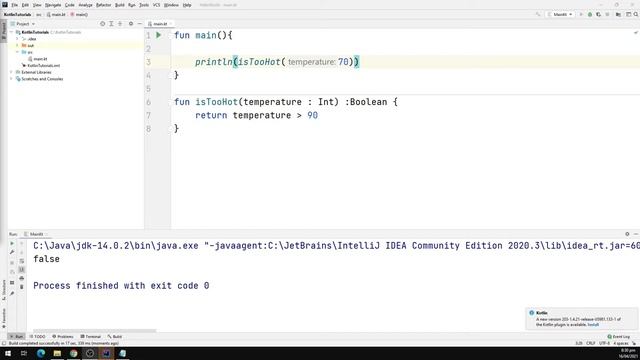Open the VCS menu
Screen dimensions: 640x360
156,5
